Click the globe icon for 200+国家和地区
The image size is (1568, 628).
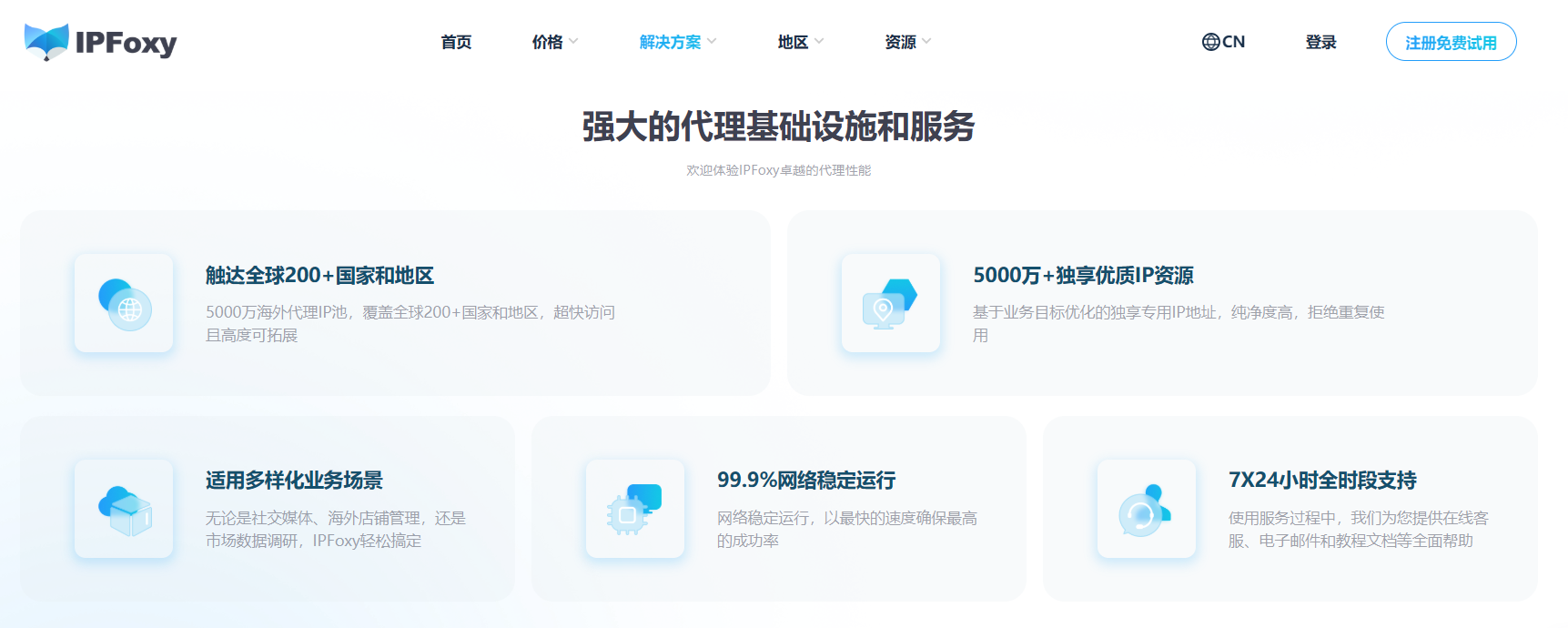point(125,304)
